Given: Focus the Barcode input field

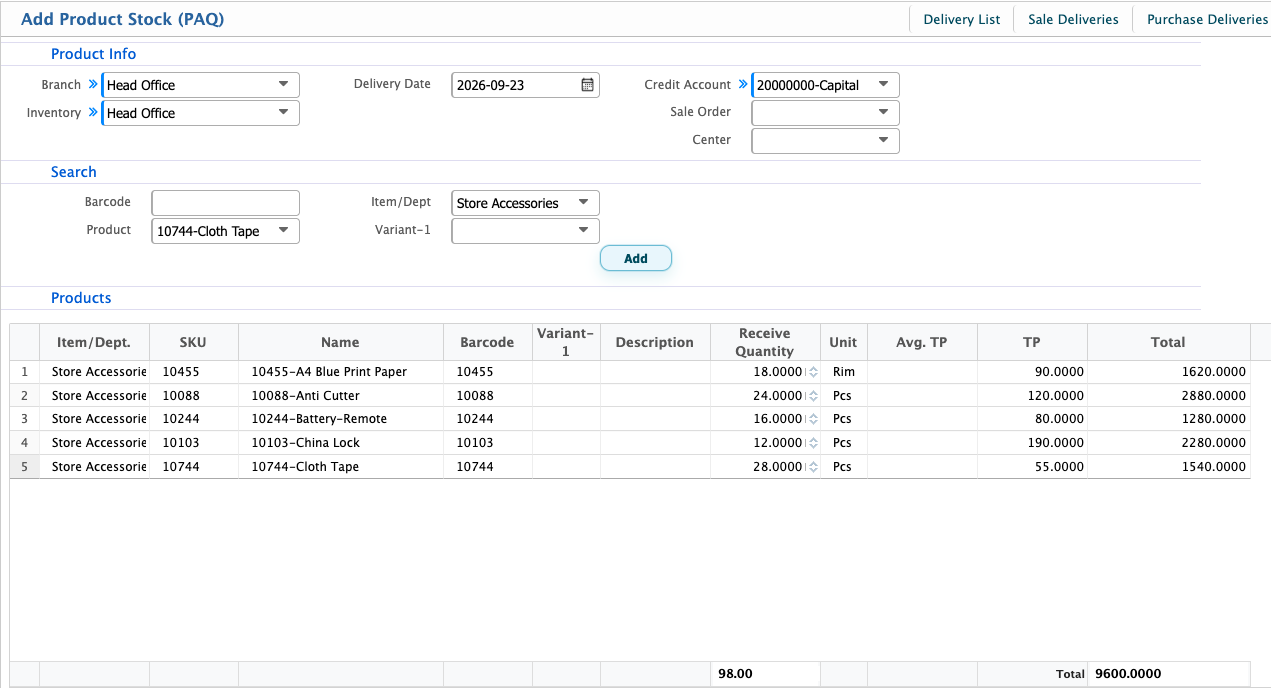Looking at the screenshot, I should point(226,203).
